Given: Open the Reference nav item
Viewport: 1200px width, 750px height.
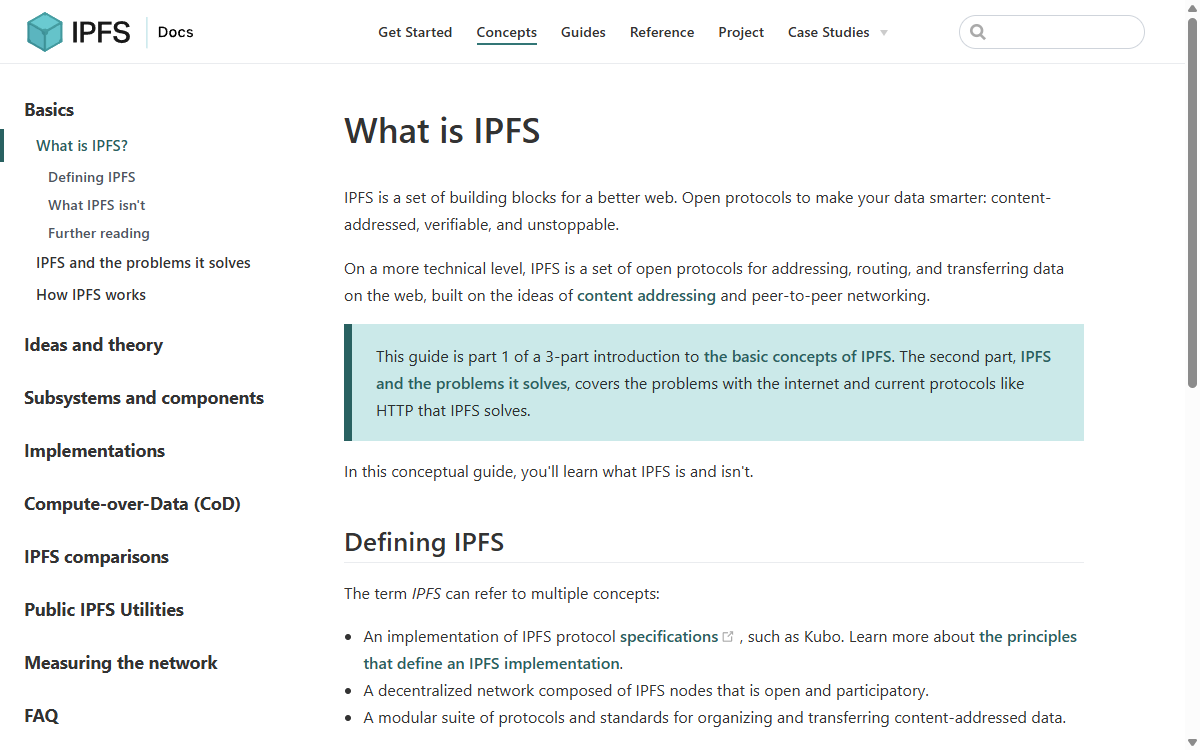Looking at the screenshot, I should 662,32.
